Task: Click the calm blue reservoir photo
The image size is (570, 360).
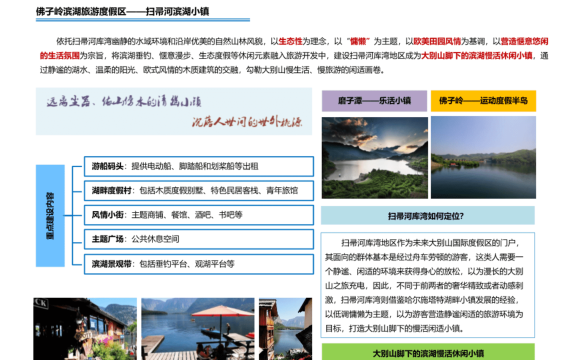Action: pos(483,157)
